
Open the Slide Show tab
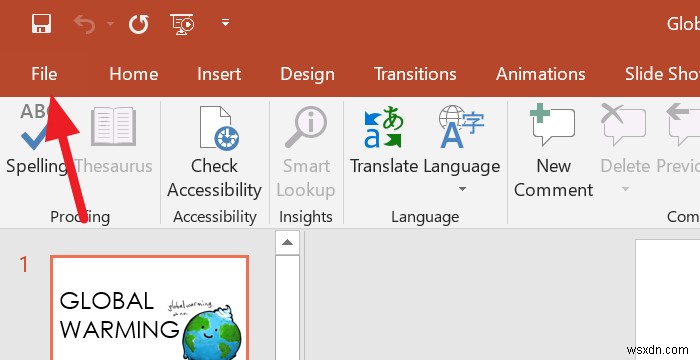(662, 74)
